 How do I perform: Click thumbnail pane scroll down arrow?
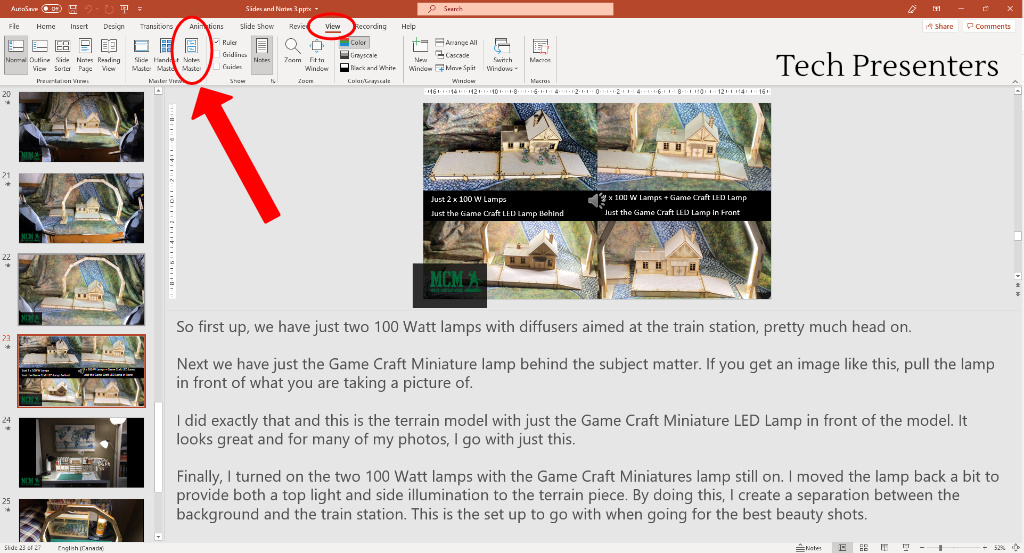[x=158, y=537]
